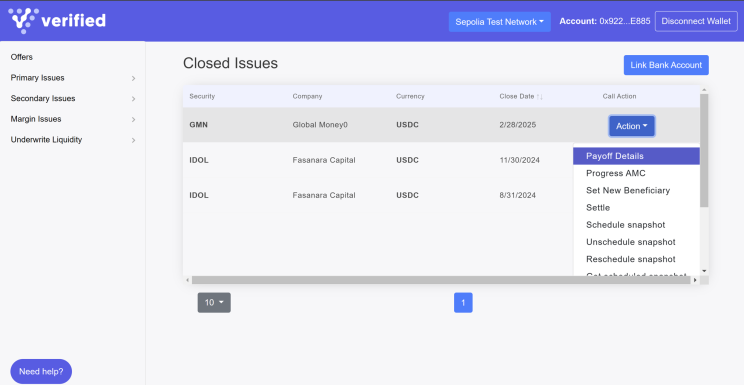This screenshot has height=385, width=744.
Task: Click USDC in the GMN row
Action: coord(408,125)
